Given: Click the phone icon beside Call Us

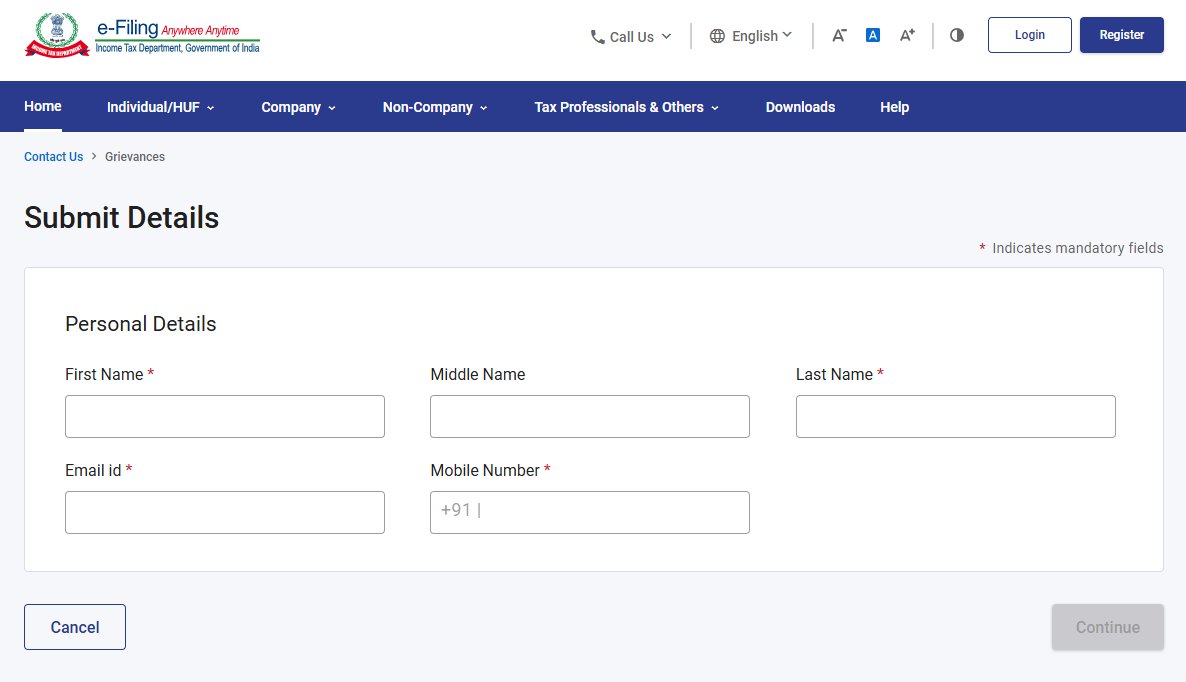Looking at the screenshot, I should pyautogui.click(x=598, y=36).
